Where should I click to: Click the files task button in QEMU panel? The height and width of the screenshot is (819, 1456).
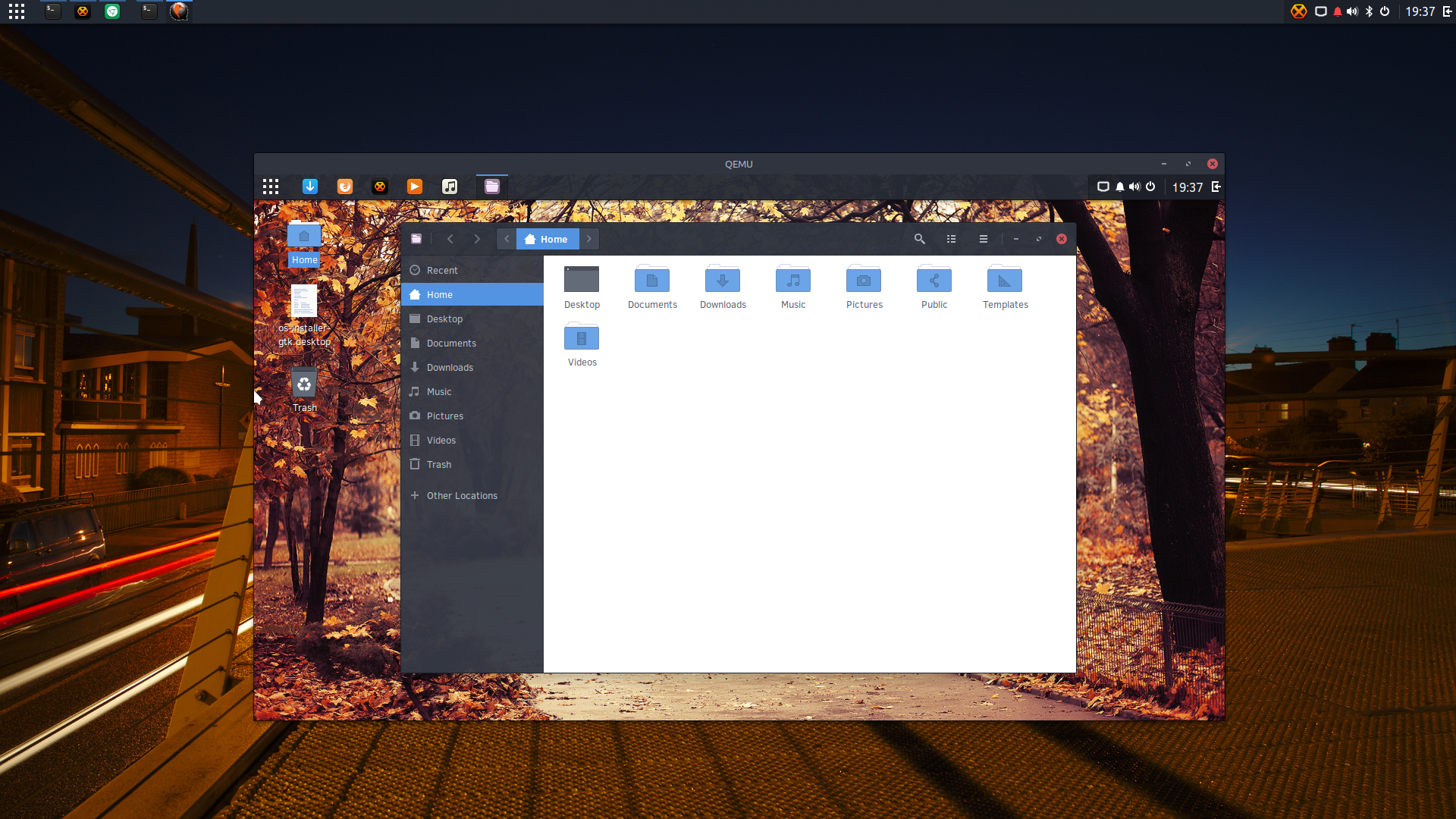click(x=492, y=187)
